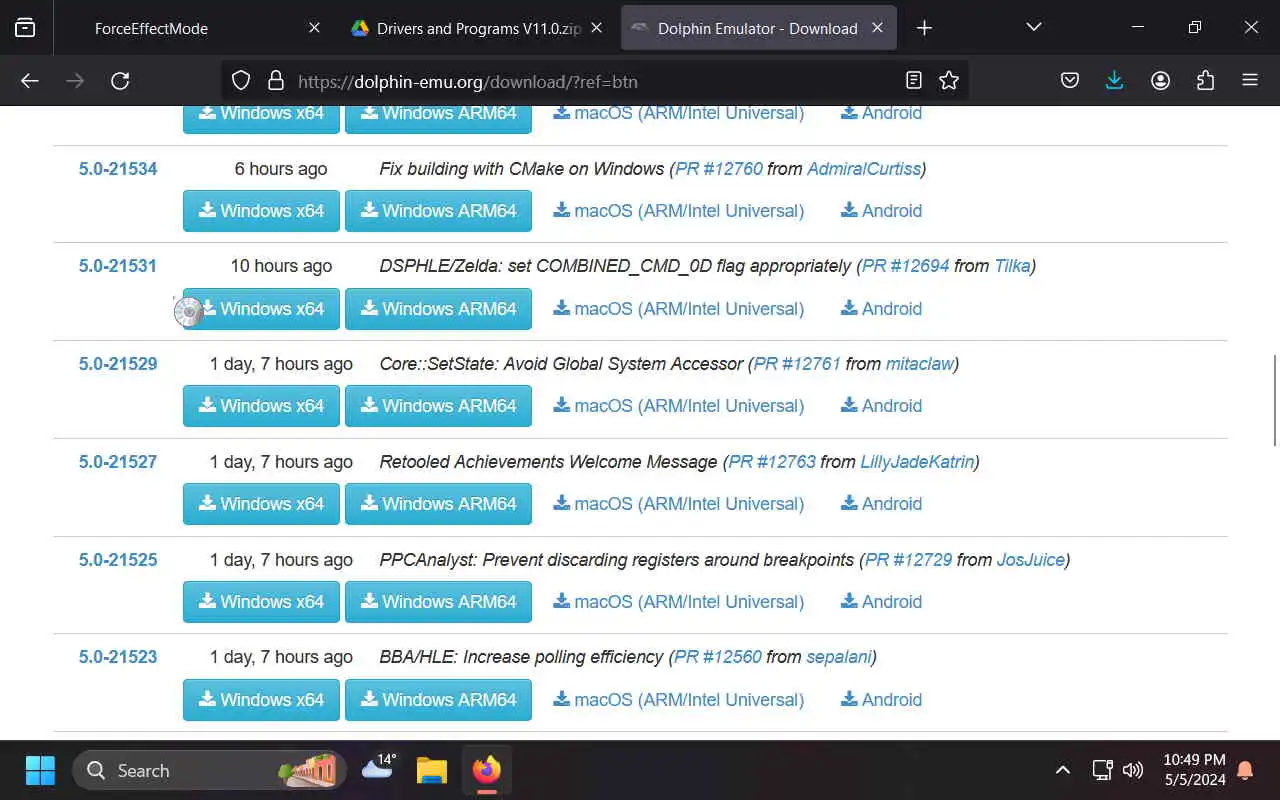
Task: Download macOS build for 5.0-21527
Action: pyautogui.click(x=679, y=504)
